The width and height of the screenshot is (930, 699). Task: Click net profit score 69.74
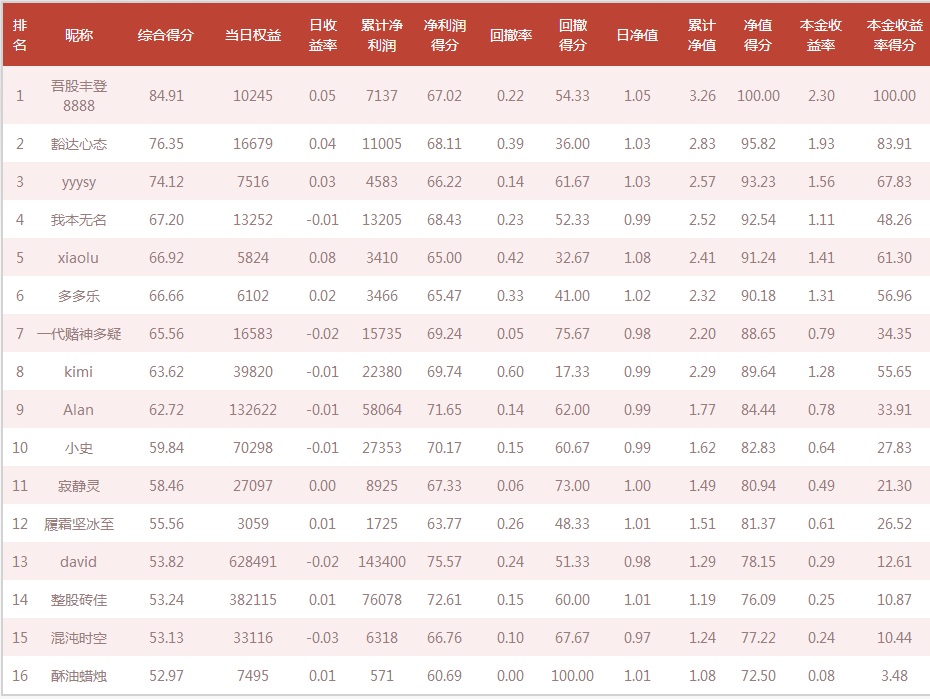(x=444, y=371)
